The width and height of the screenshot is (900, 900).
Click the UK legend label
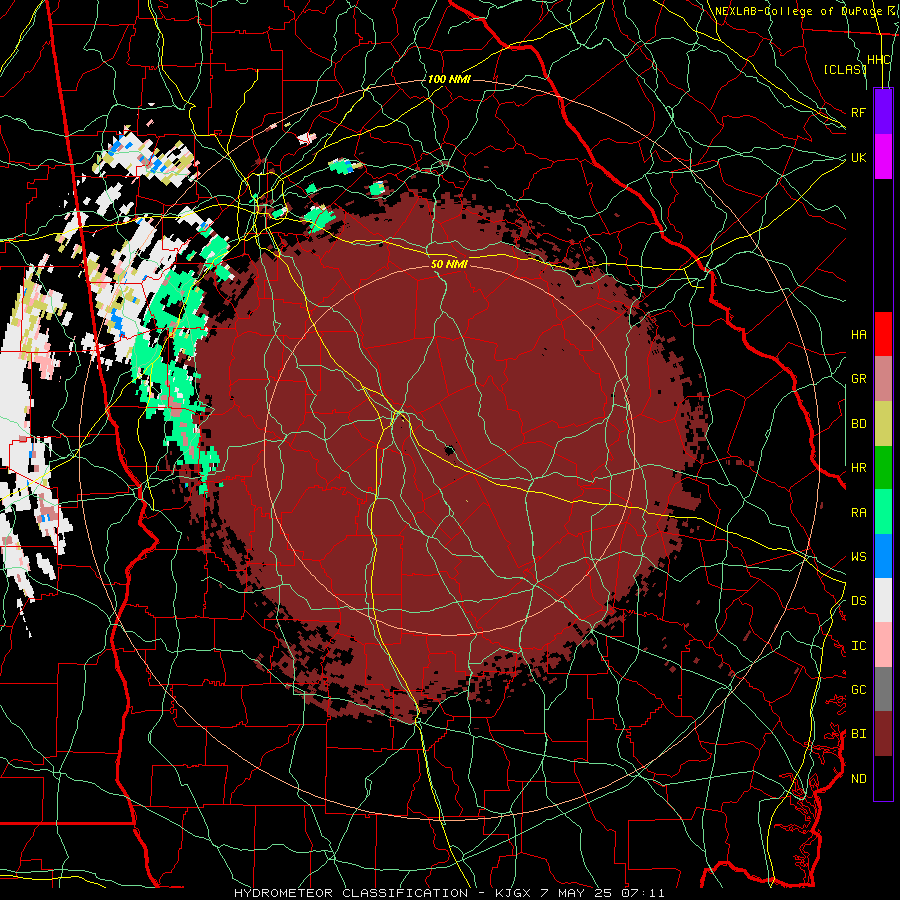[x=859, y=157]
